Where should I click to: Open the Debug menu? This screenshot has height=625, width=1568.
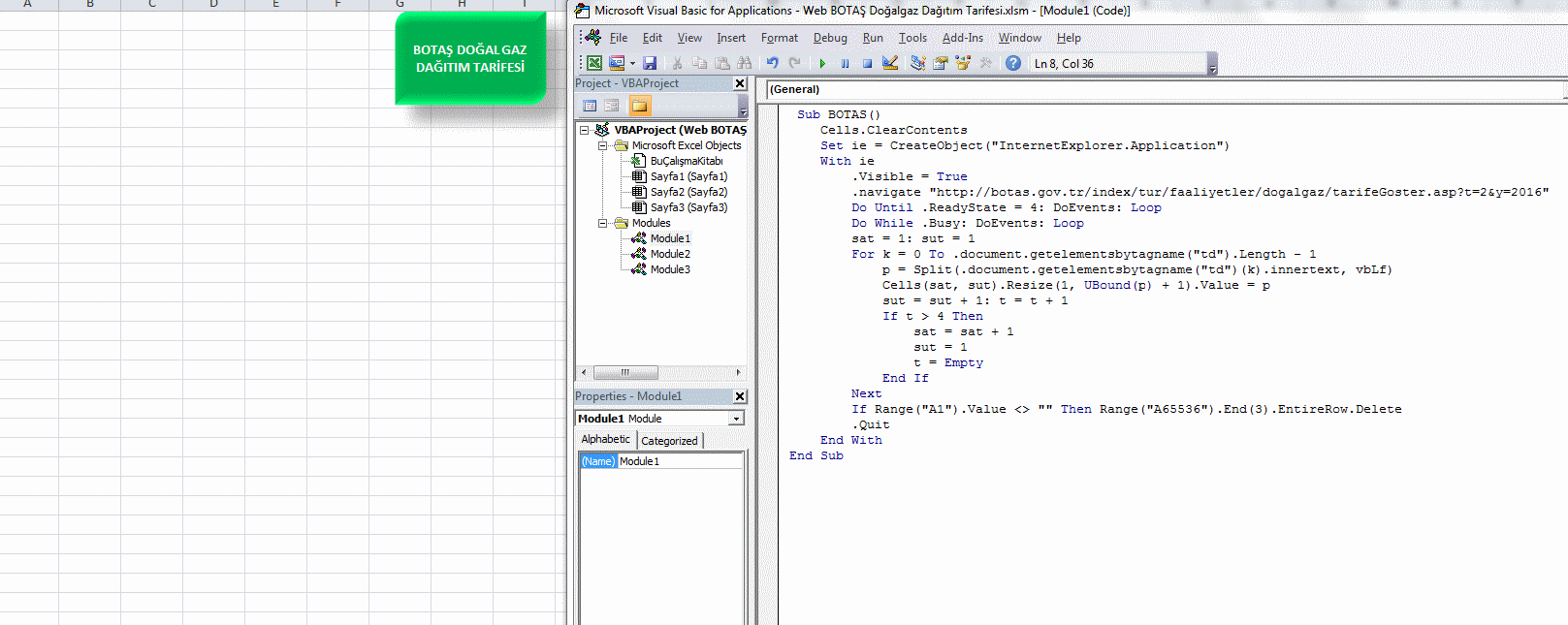point(830,38)
